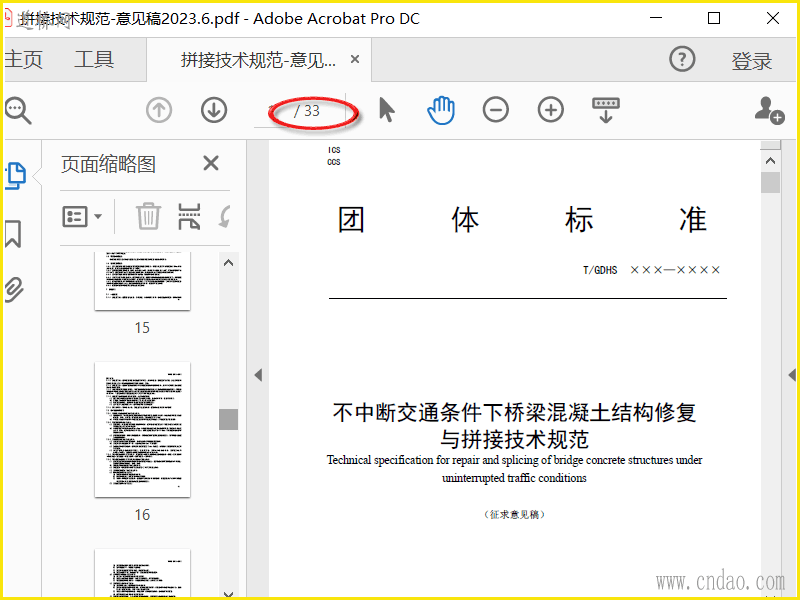Screen dimensions: 800x600
Task: Open the scrolling page display options
Action: click(606, 110)
